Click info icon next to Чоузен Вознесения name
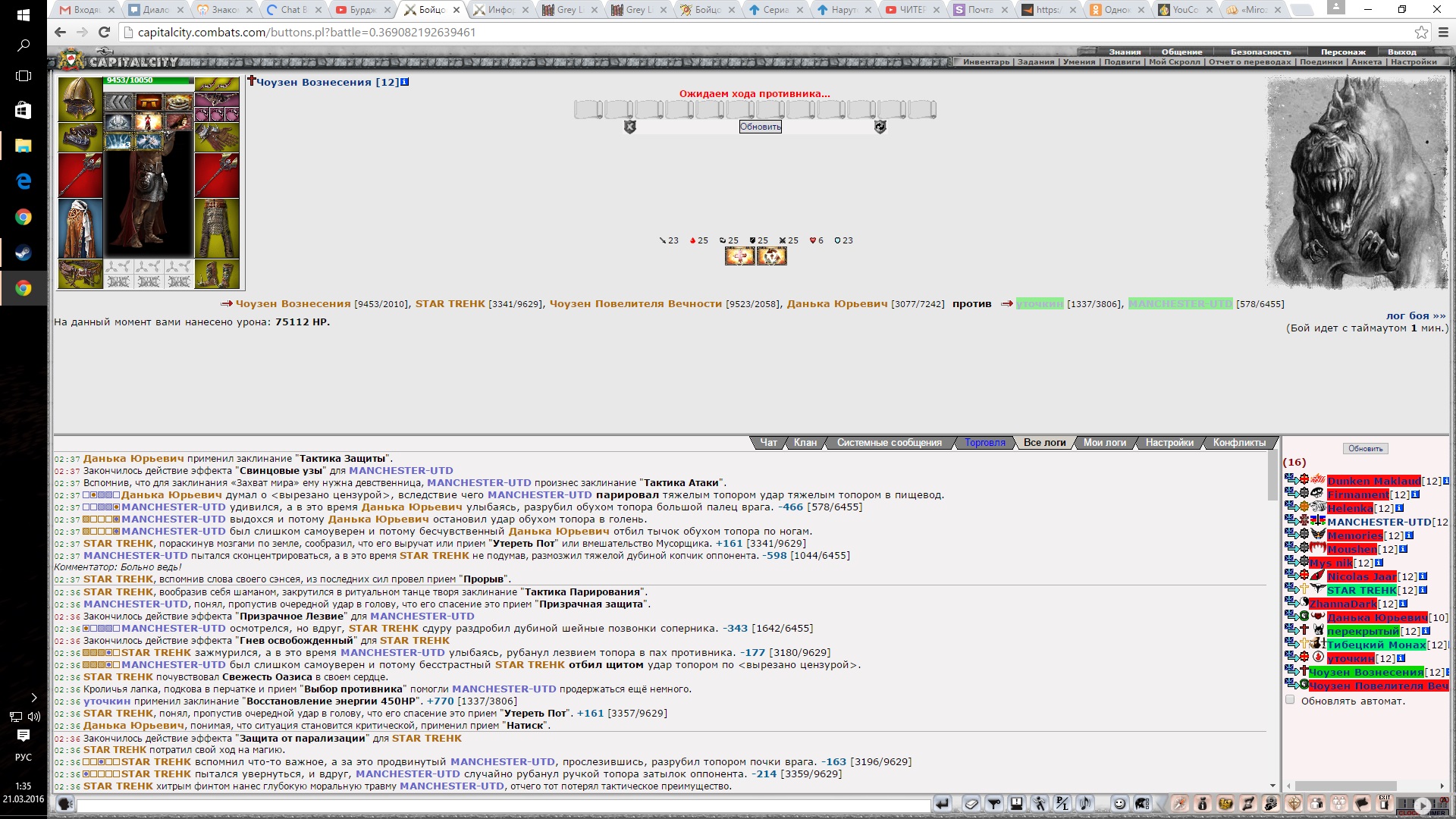Image resolution: width=1456 pixels, height=819 pixels. click(x=405, y=82)
